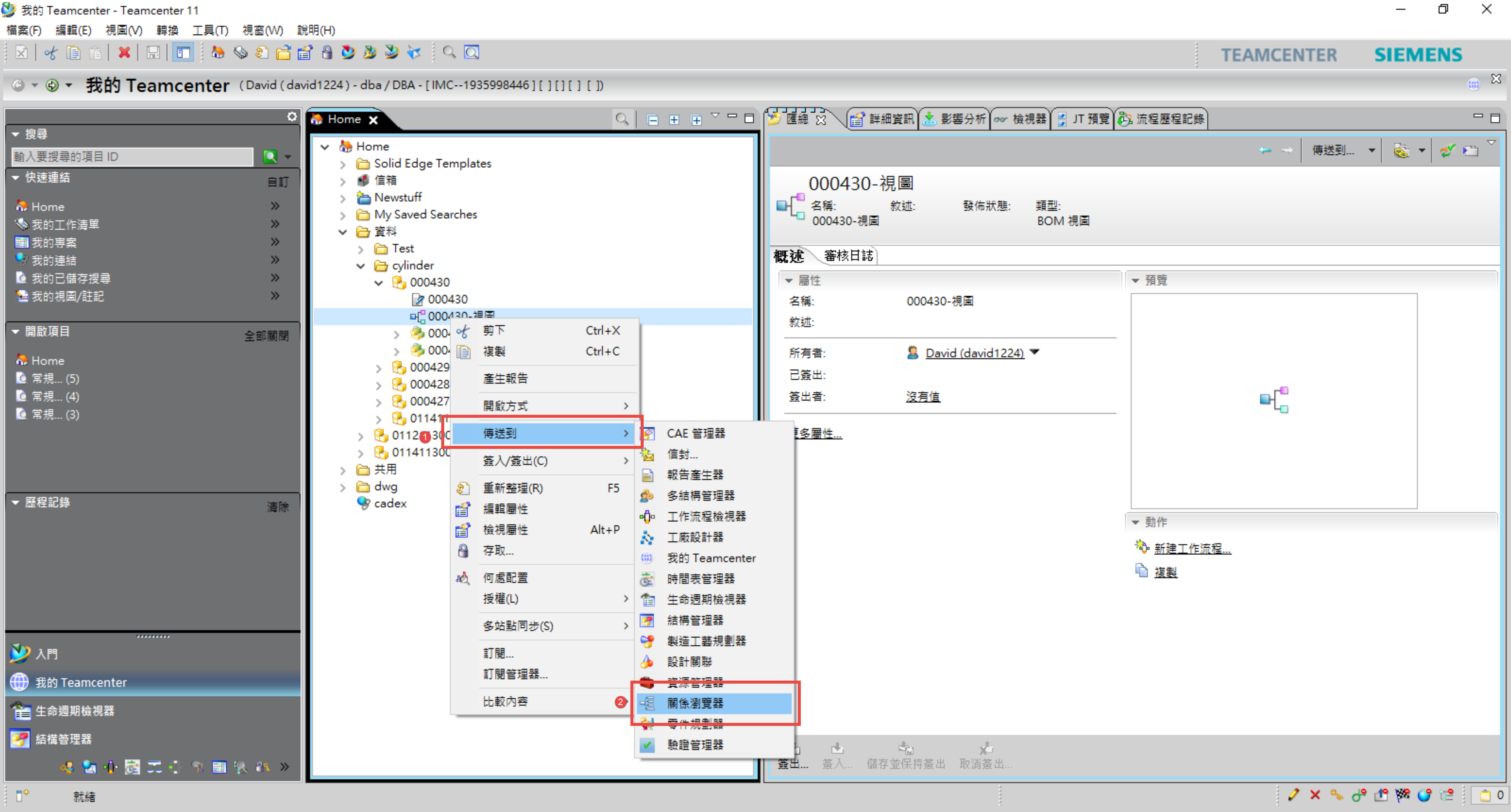
Task: Click the lock Access toolbar icon
Action: click(x=327, y=53)
